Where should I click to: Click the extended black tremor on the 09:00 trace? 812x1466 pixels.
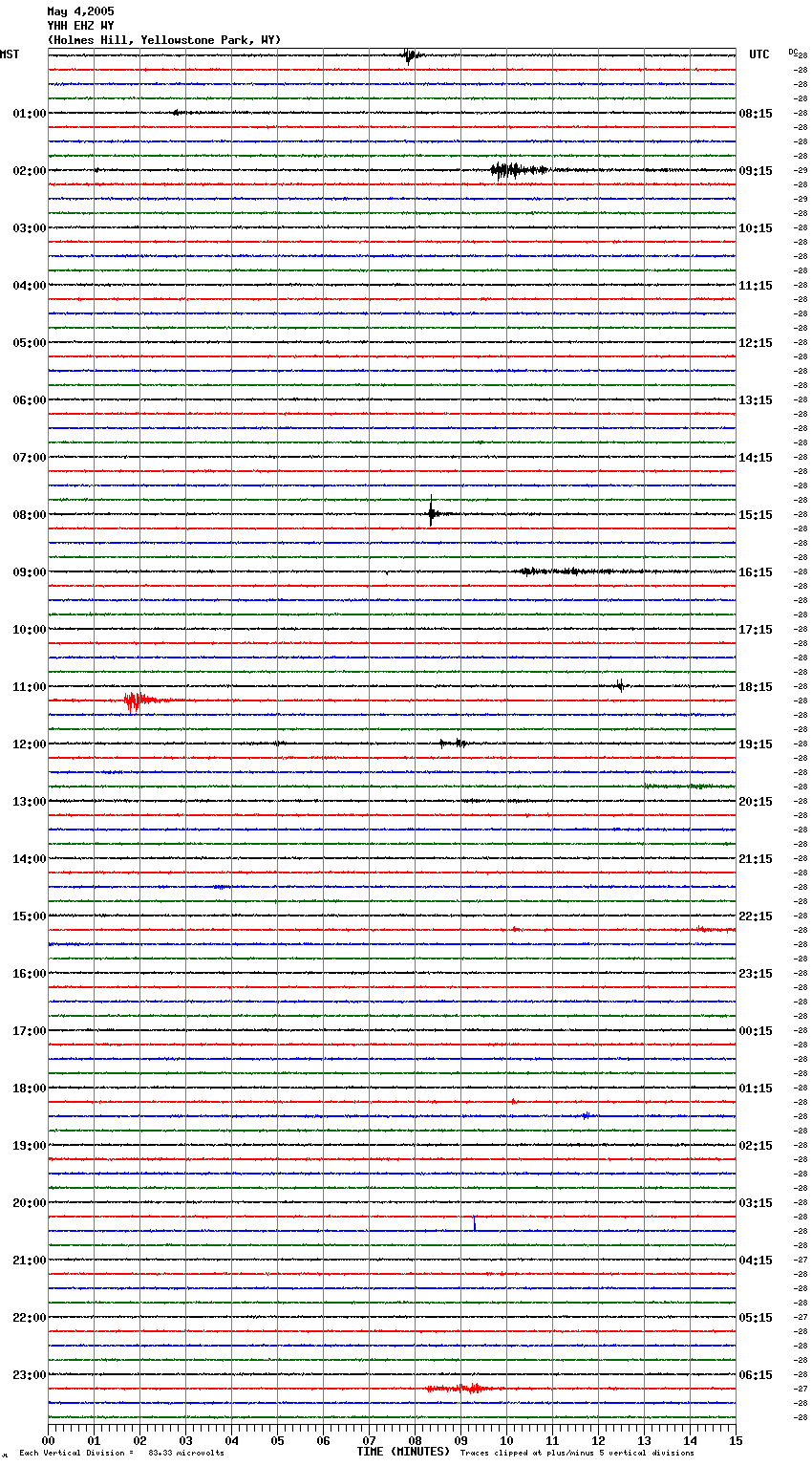[583, 571]
